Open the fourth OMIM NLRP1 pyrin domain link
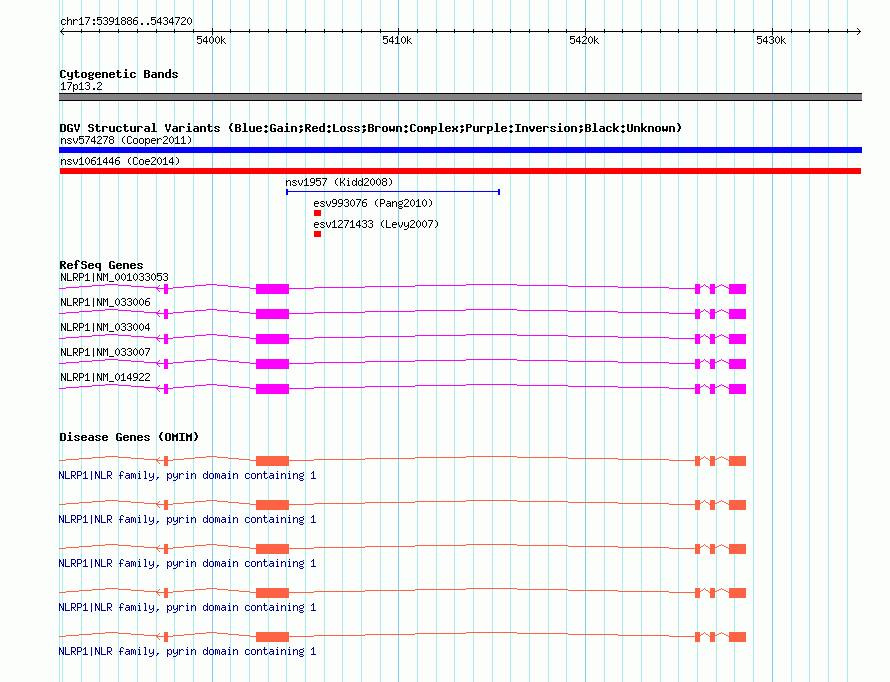The width and height of the screenshot is (890, 682). point(187,607)
